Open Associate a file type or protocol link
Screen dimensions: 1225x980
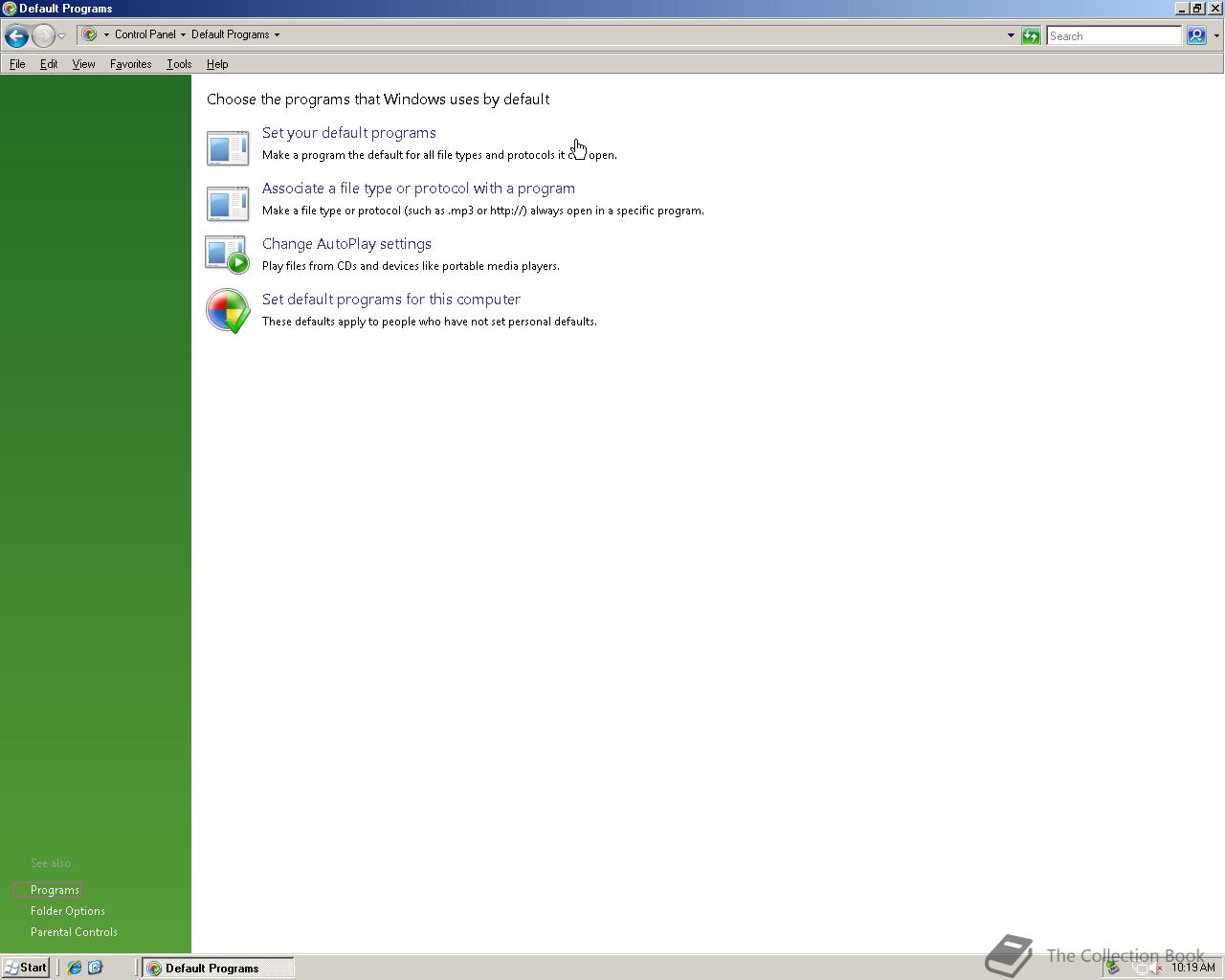coord(418,189)
